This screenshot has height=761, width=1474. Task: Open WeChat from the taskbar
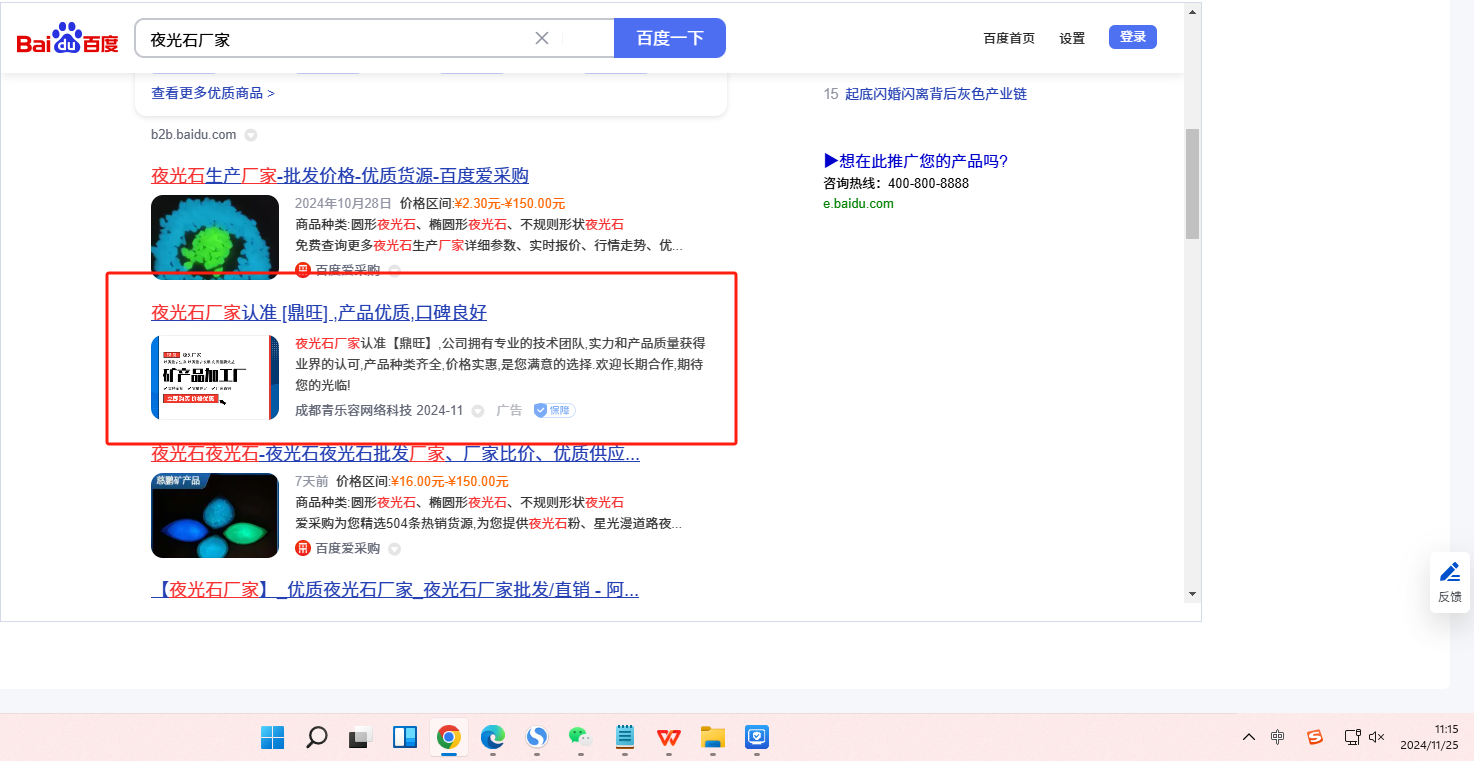(x=580, y=738)
